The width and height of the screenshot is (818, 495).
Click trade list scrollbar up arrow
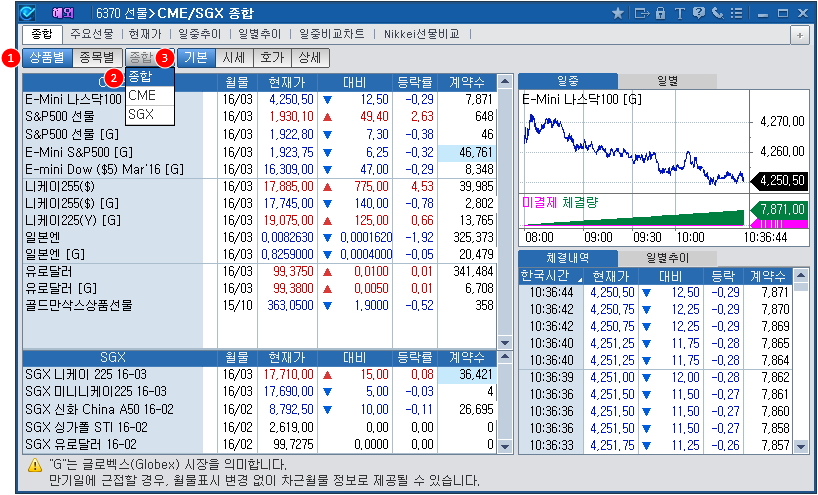[801, 275]
